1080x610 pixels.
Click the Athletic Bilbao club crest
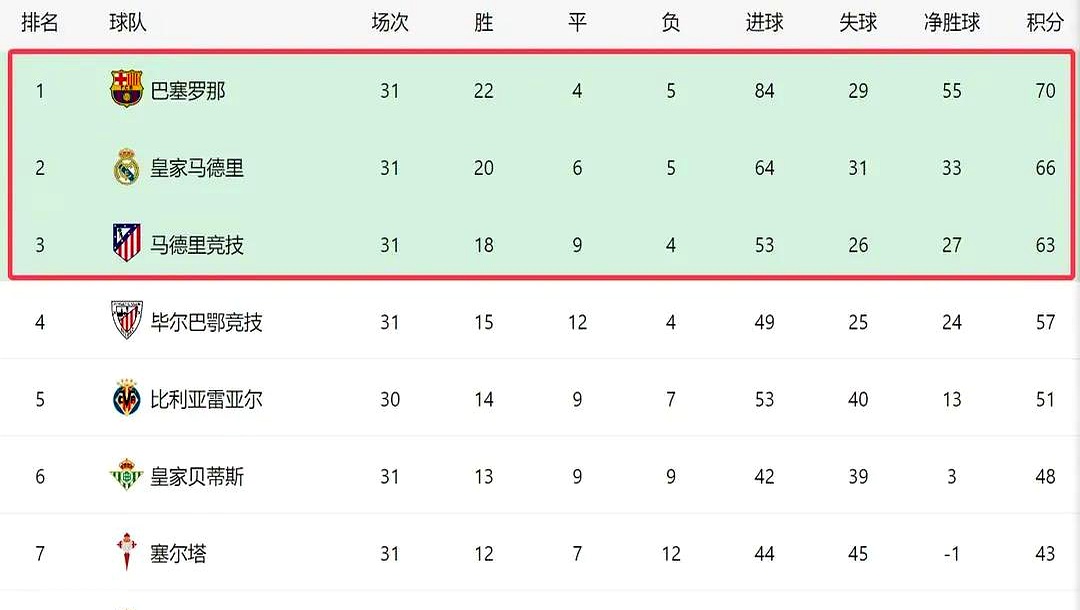[126, 321]
